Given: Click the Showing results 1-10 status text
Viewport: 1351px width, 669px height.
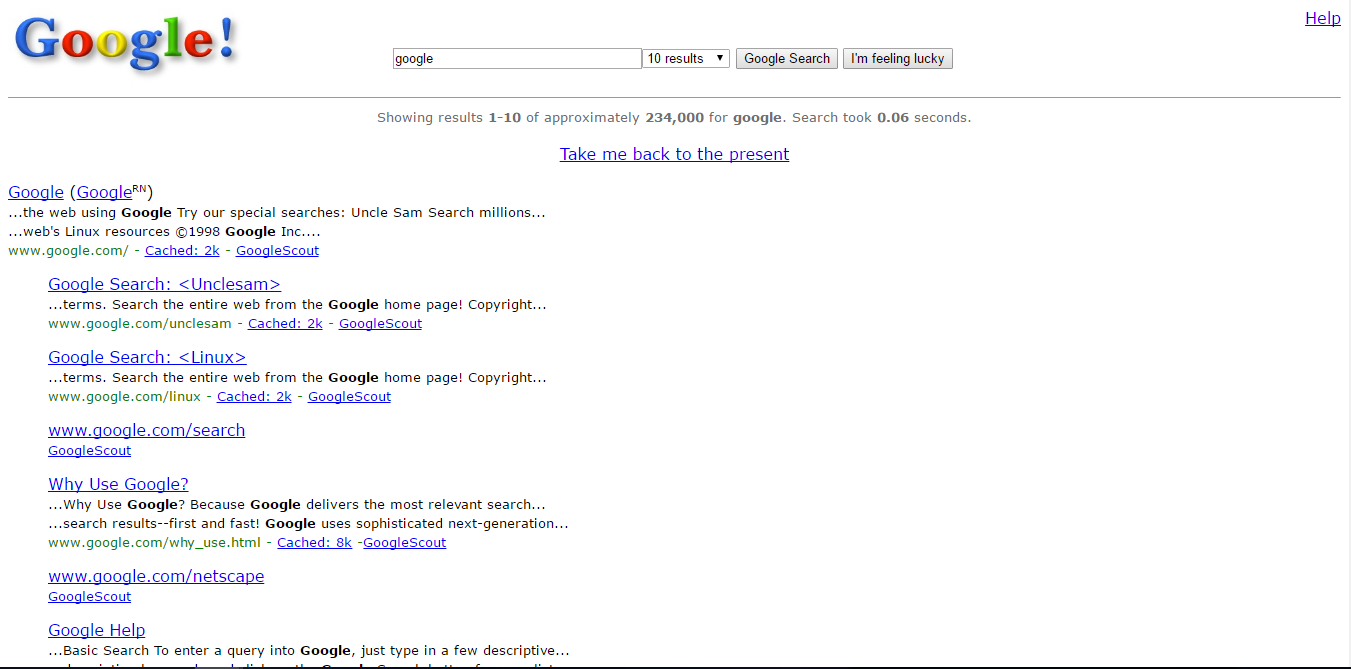Looking at the screenshot, I should (x=674, y=117).
